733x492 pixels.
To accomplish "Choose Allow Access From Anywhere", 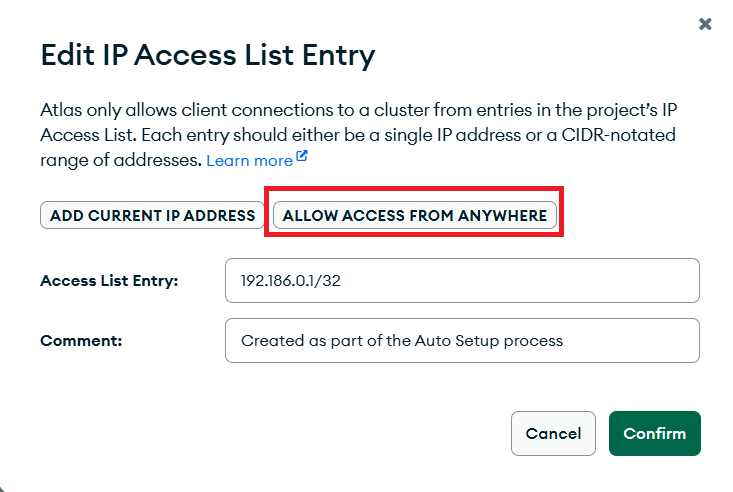I will click(415, 215).
